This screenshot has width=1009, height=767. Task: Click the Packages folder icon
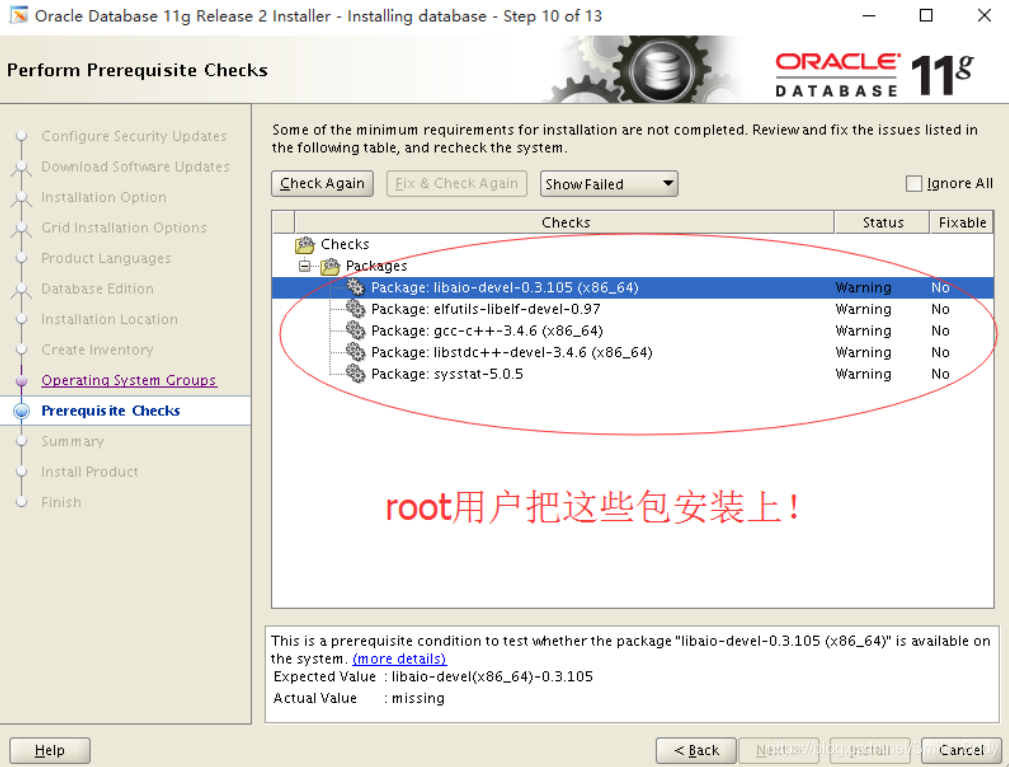point(330,266)
